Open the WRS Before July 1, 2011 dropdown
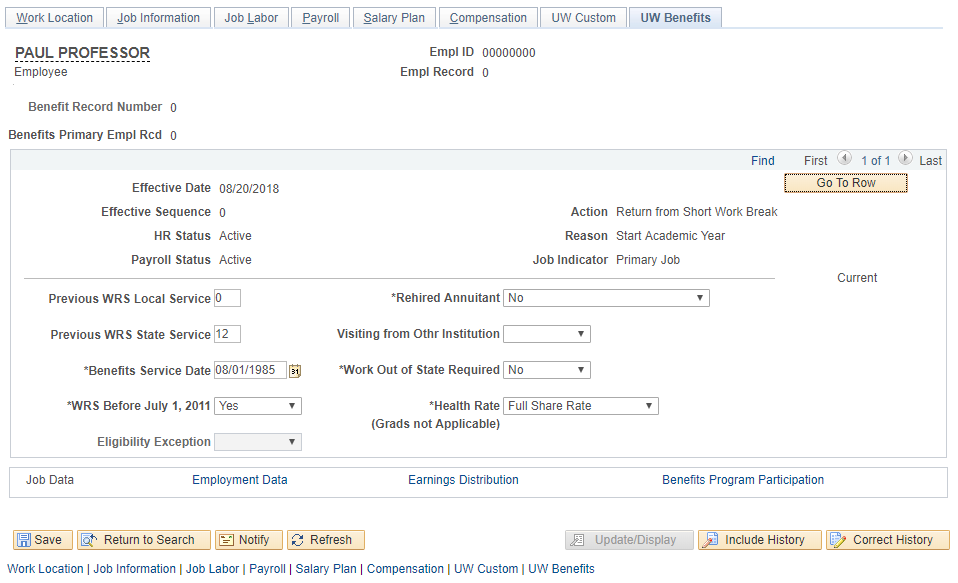 (258, 406)
